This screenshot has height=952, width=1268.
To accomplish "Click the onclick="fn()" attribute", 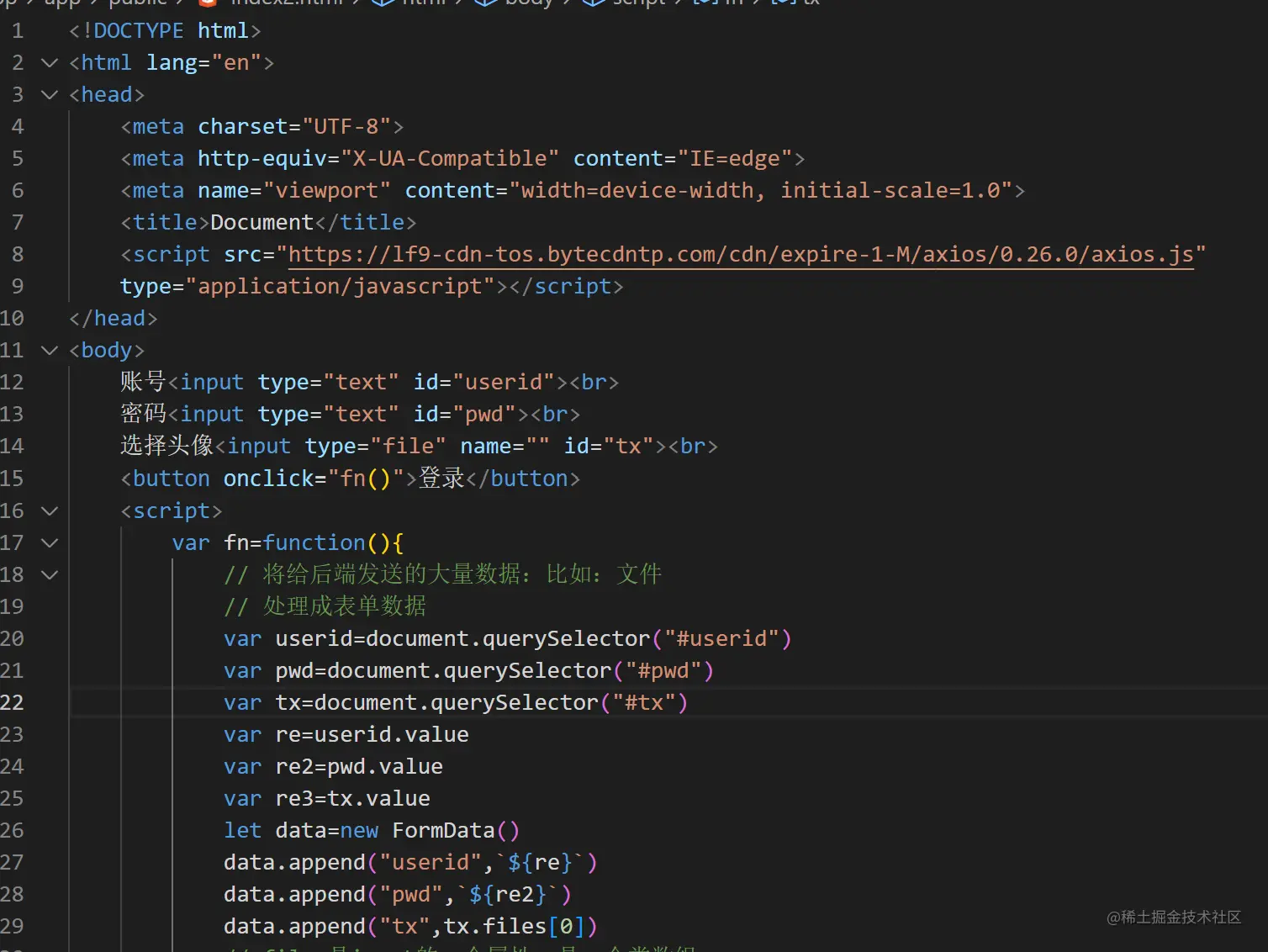I will pos(314,479).
